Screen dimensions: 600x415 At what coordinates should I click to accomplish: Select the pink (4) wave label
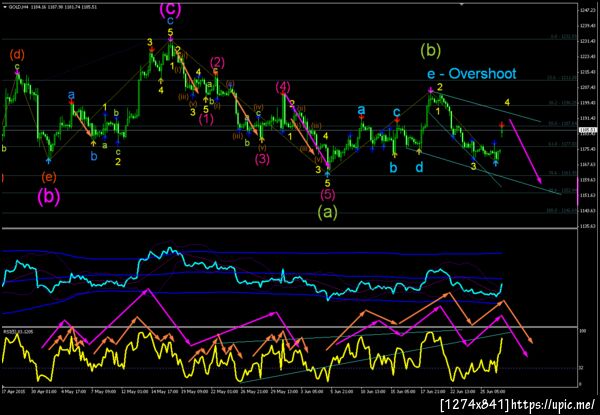click(283, 86)
